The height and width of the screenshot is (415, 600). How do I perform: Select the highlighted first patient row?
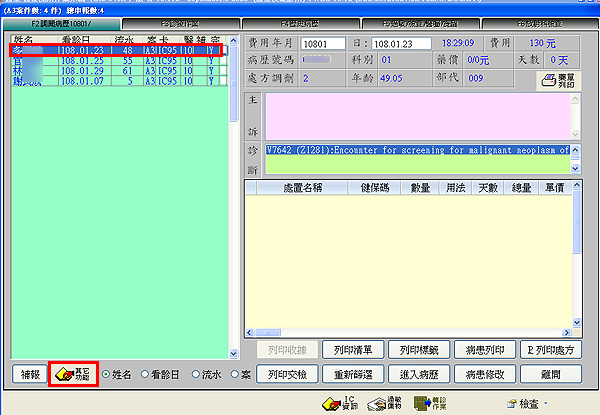point(122,48)
